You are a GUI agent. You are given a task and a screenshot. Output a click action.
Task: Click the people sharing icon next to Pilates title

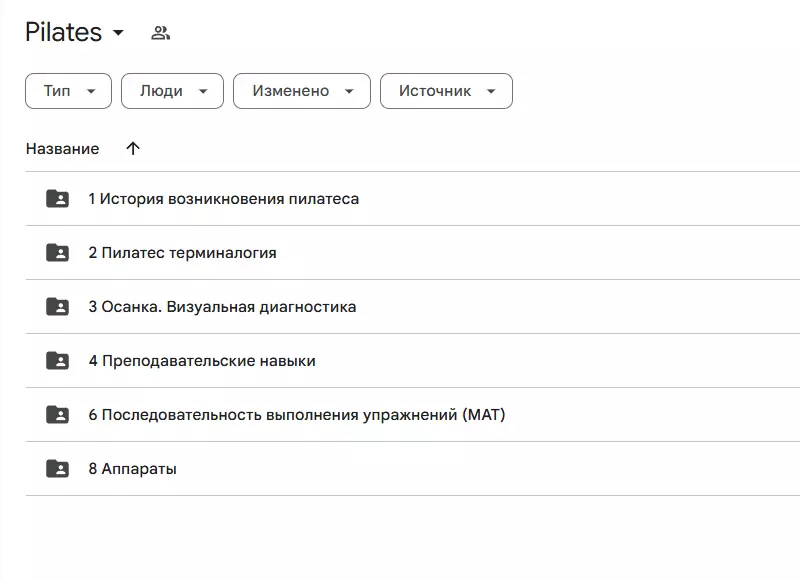pos(161,31)
